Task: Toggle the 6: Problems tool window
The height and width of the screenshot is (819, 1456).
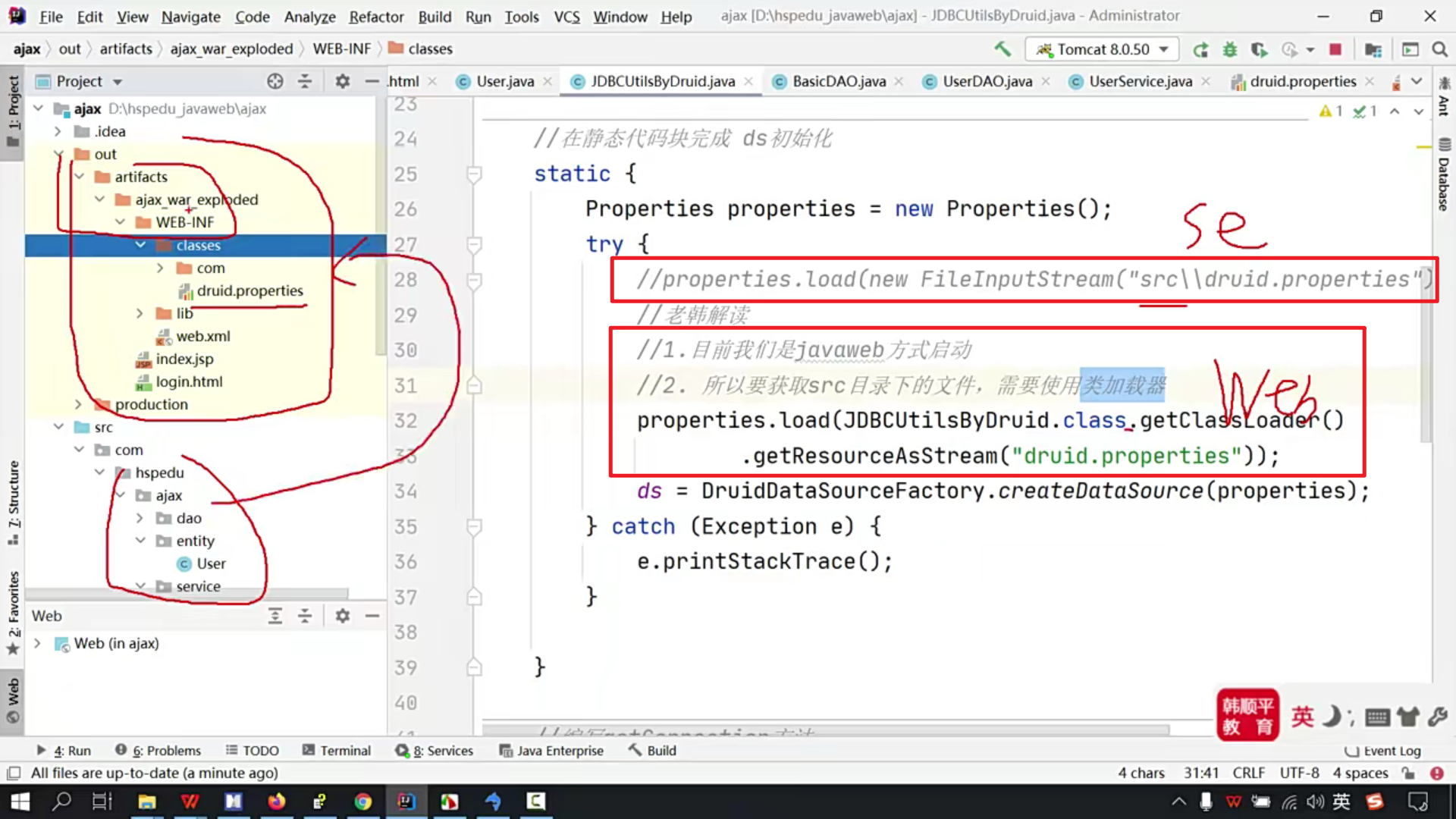Action: 158,750
